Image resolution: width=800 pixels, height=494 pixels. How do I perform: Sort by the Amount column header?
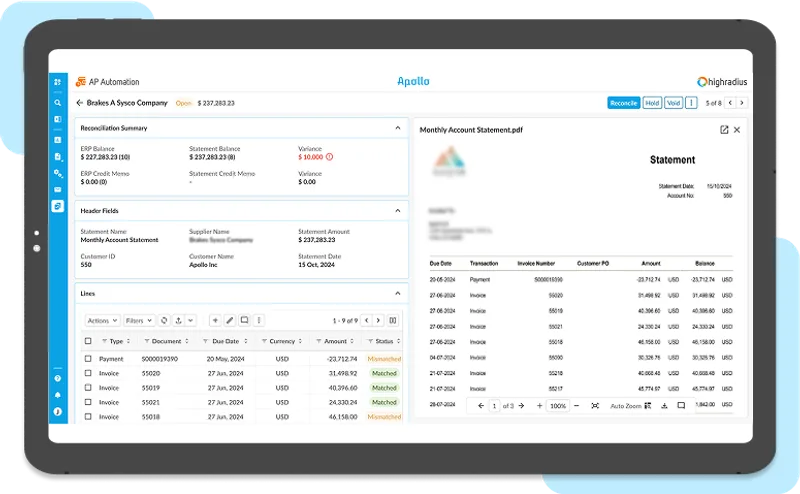click(x=335, y=341)
